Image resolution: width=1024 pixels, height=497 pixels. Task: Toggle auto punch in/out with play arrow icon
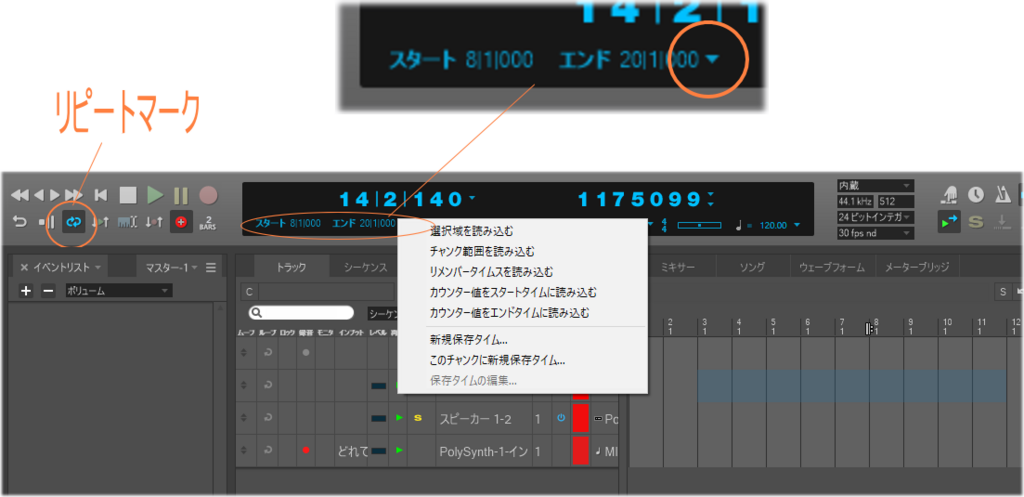coord(100,222)
